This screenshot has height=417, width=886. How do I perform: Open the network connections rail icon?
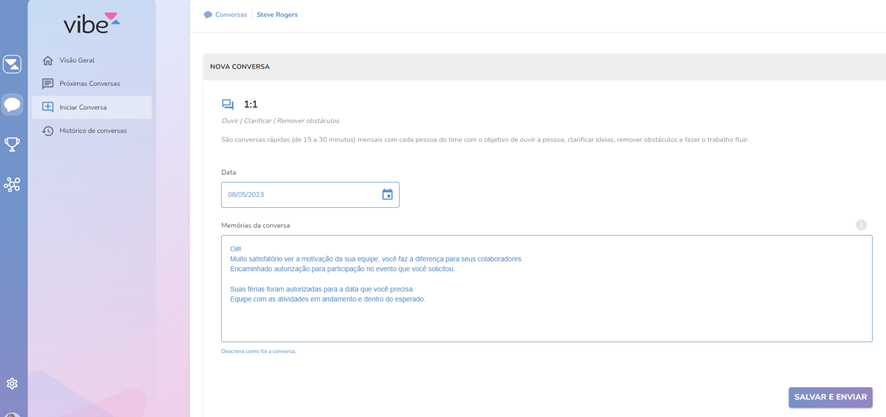12,185
